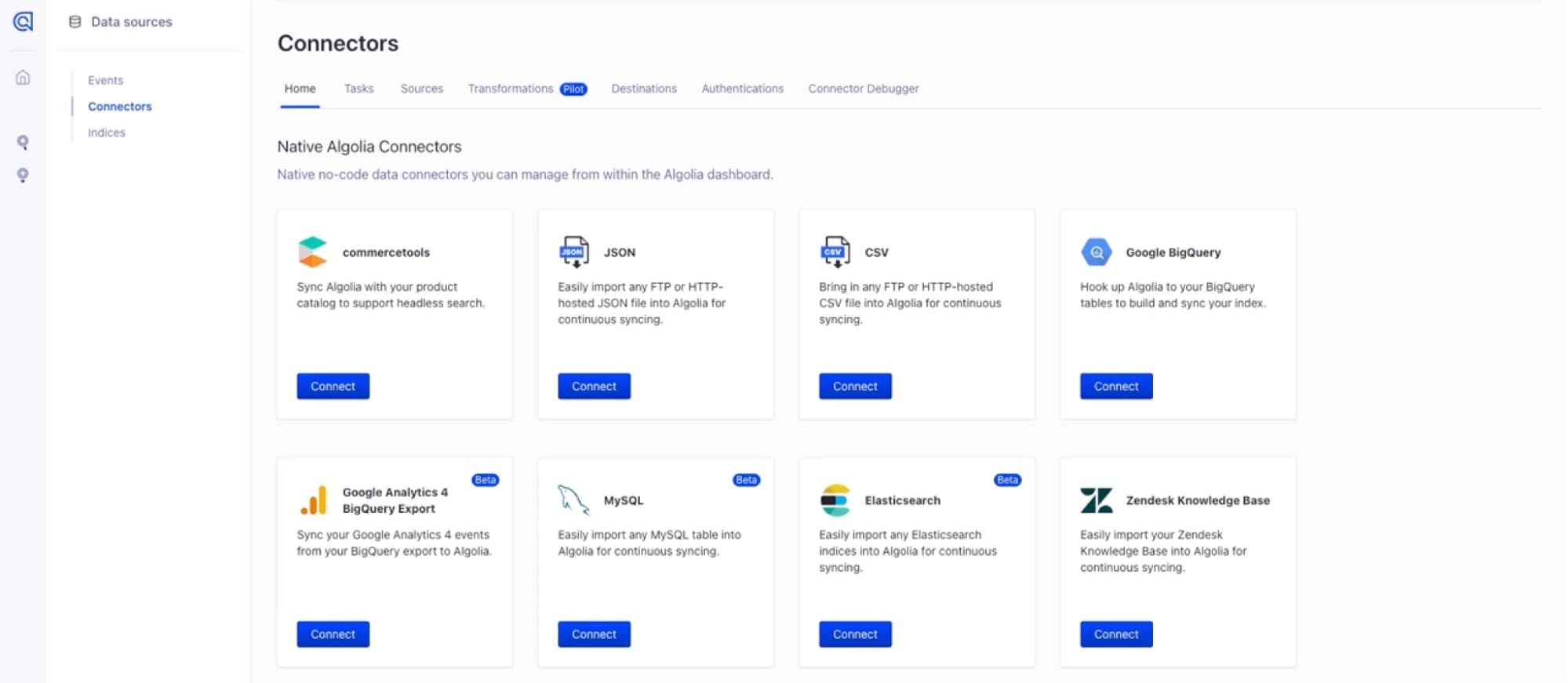This screenshot has width=1568, height=683.
Task: Click the Google Analytics 4 bar chart icon
Action: click(313, 500)
